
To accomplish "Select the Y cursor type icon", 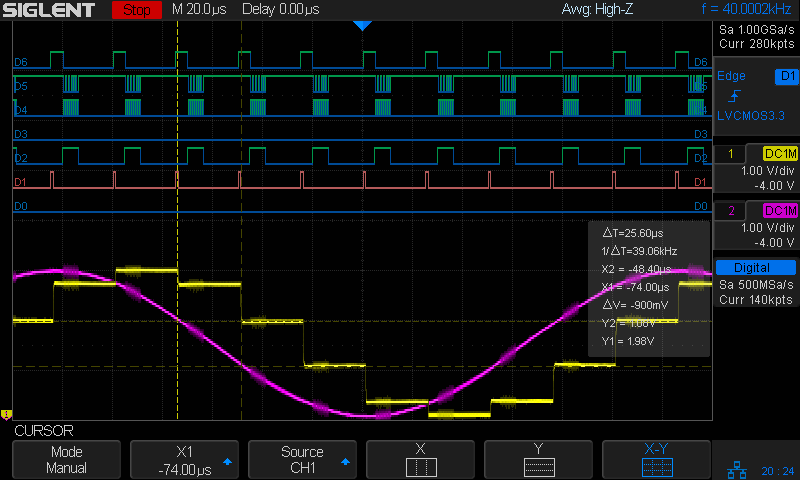I will (538, 467).
